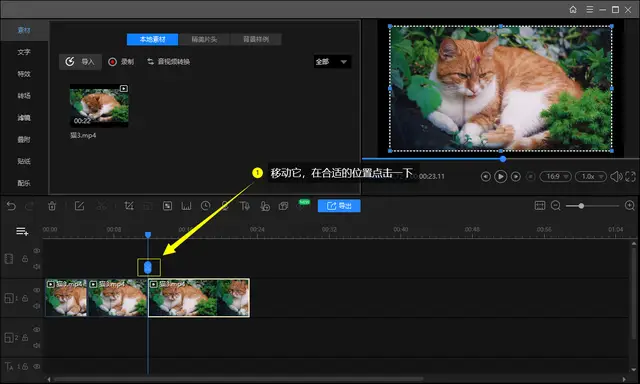The width and height of the screenshot is (640, 384).
Task: Click the preview progress slider handle
Action: tap(503, 159)
